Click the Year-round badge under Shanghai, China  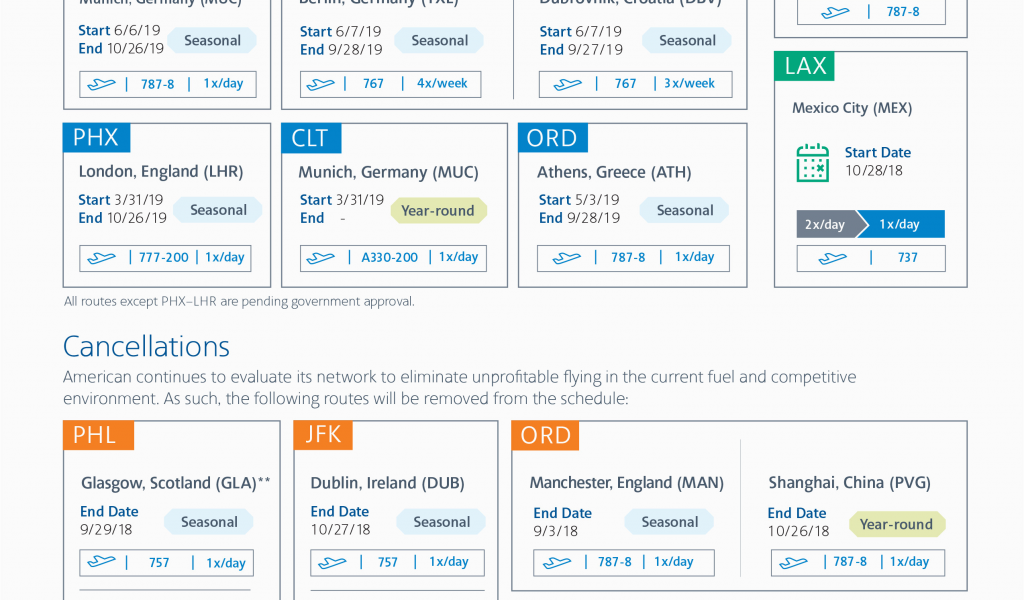(896, 524)
